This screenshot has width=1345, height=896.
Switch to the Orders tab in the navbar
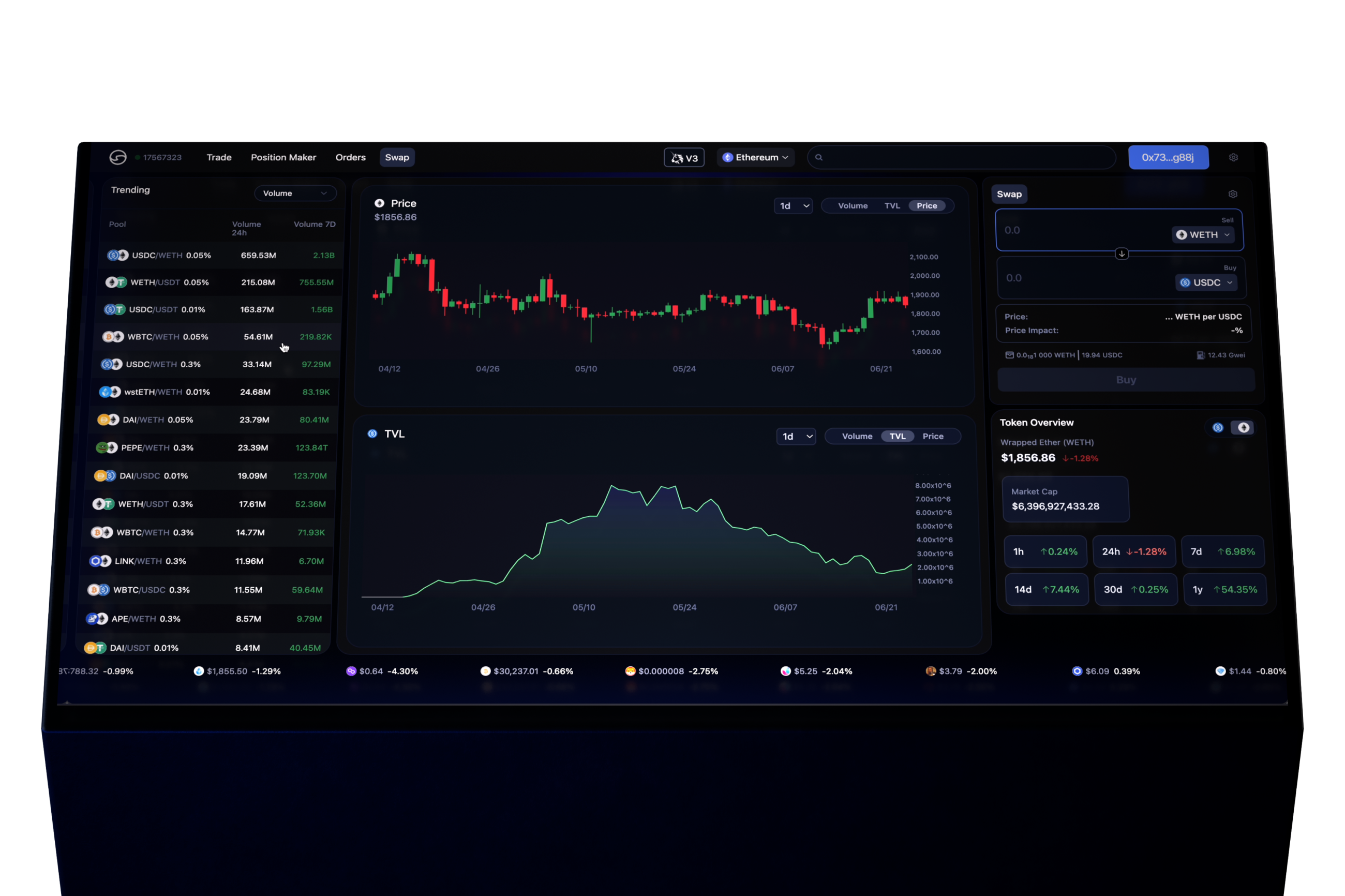point(350,157)
